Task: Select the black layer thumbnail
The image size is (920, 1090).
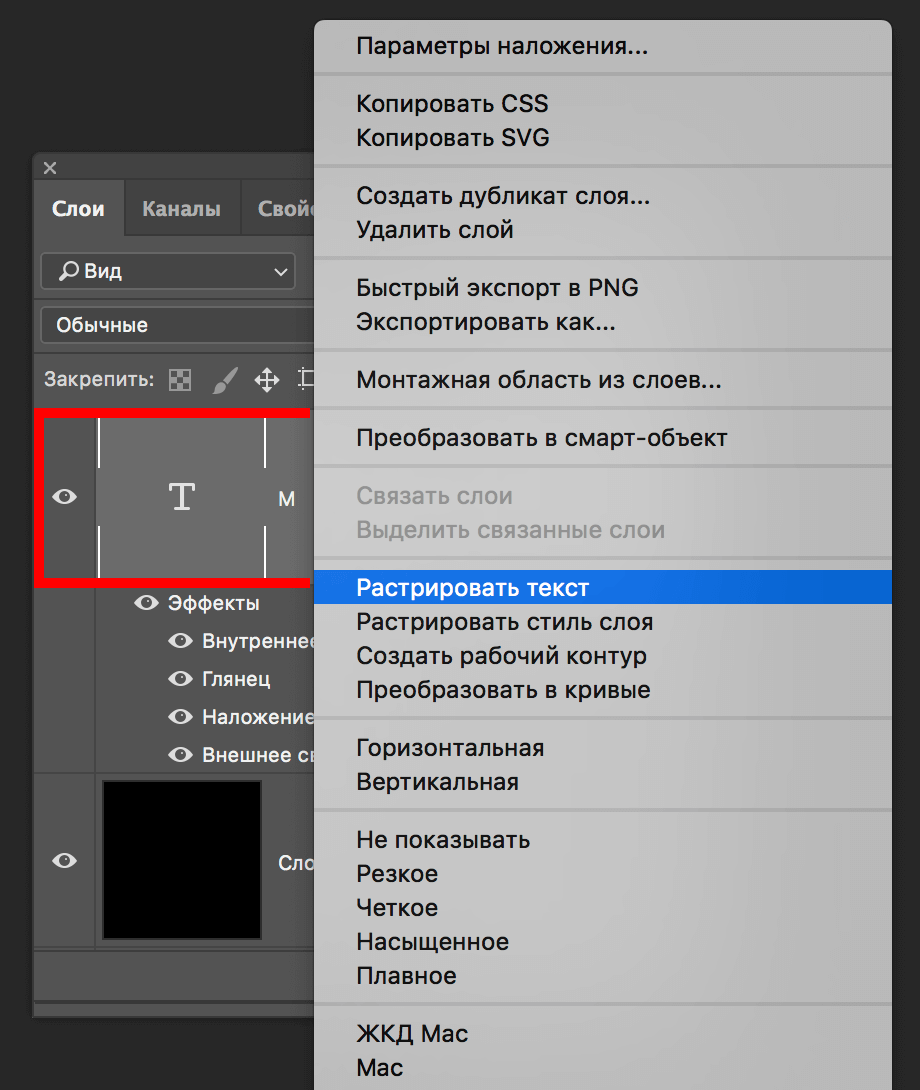Action: pyautogui.click(x=181, y=861)
